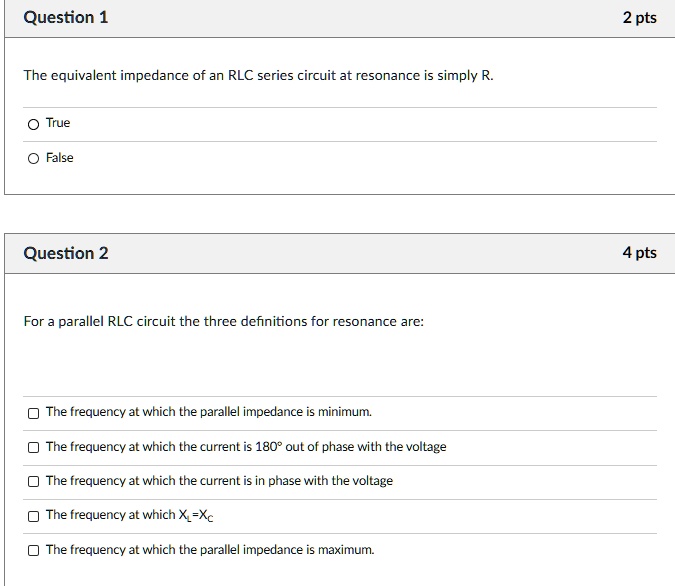Click the Question 2 heading

(x=66, y=253)
